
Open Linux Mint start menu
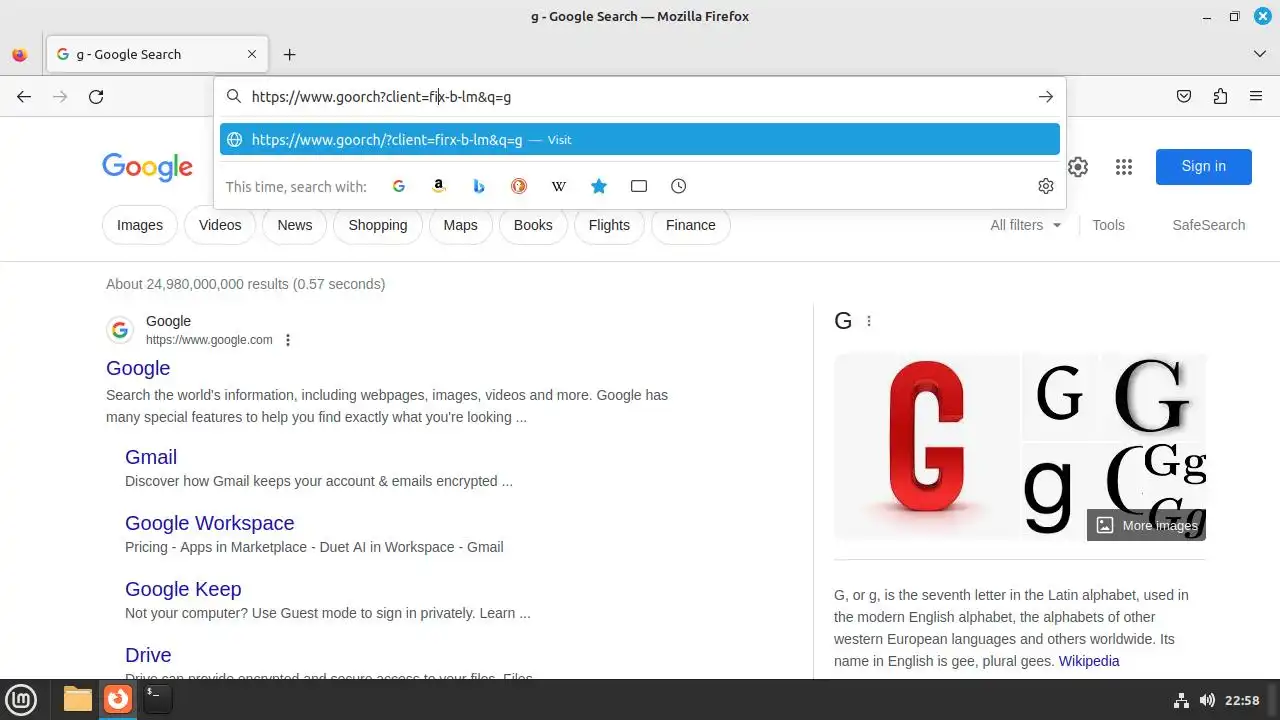tap(22, 699)
